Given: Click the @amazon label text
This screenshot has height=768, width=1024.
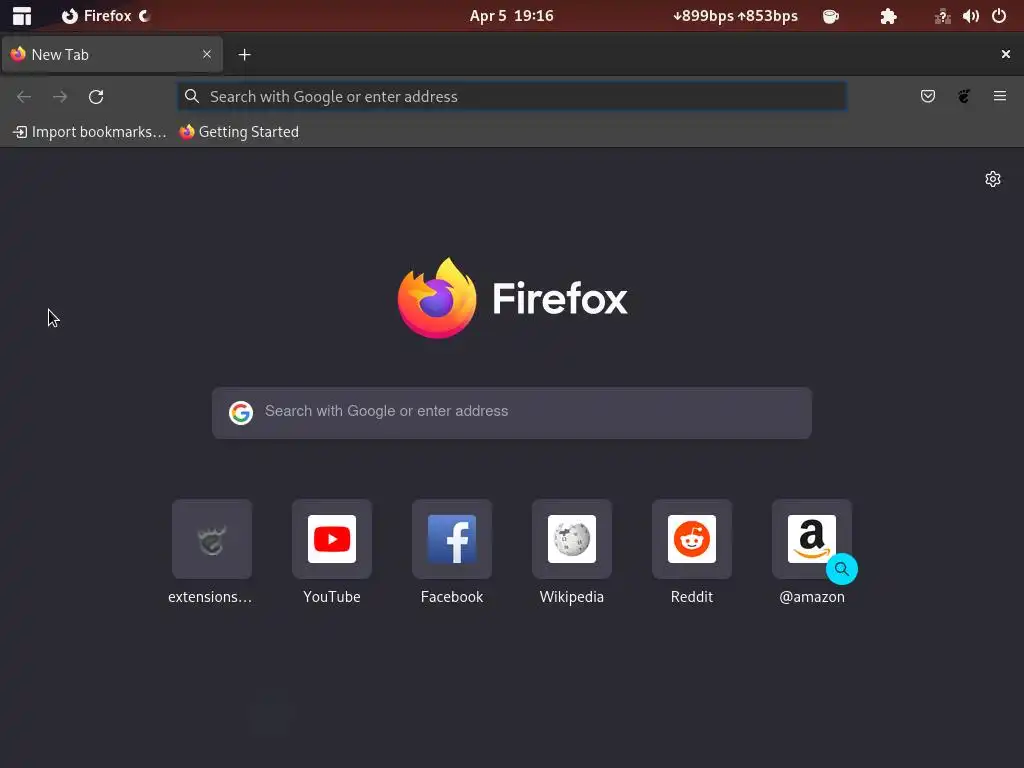Looking at the screenshot, I should (x=812, y=597).
